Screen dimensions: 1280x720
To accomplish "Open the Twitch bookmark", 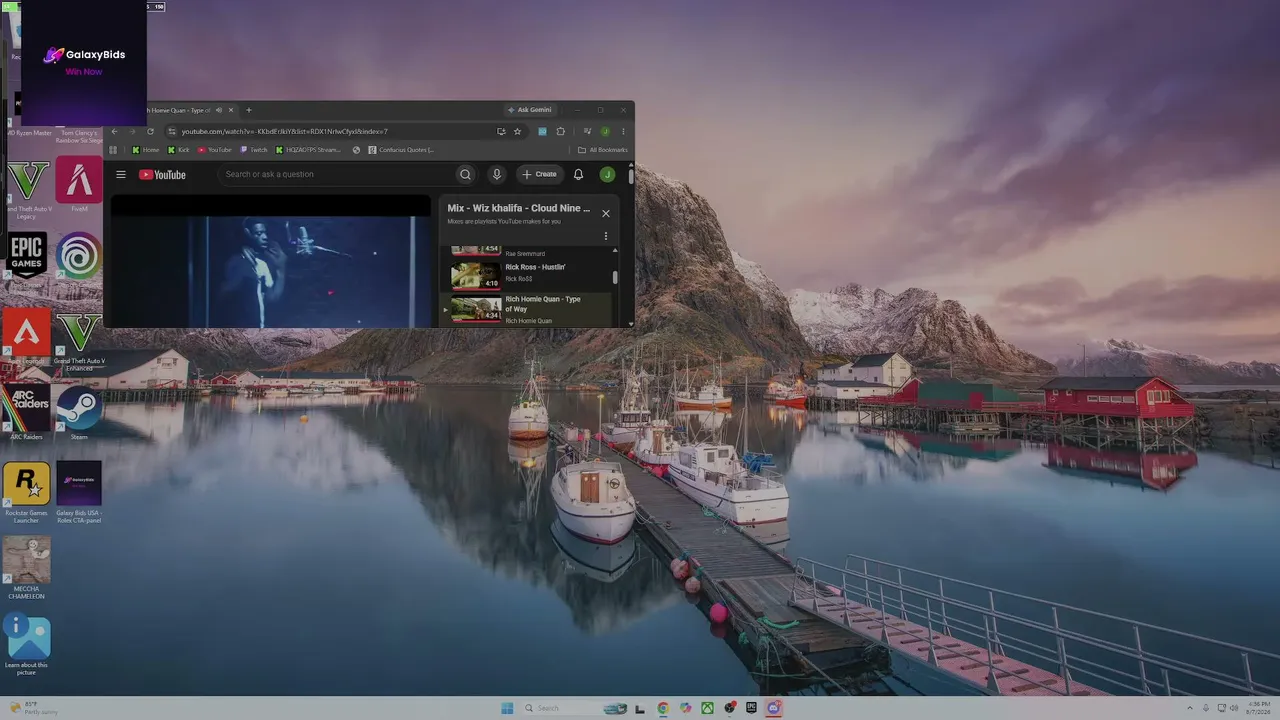I will [x=254, y=150].
